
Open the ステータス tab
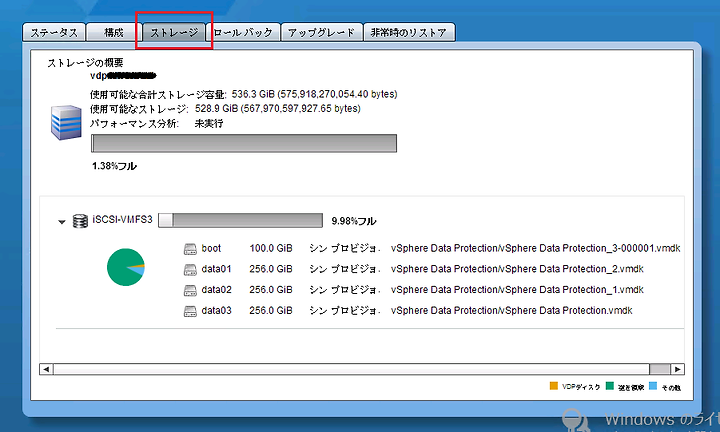click(54, 32)
